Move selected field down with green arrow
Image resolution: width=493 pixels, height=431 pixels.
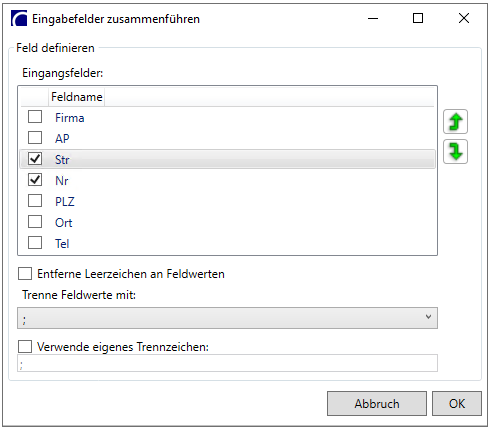click(455, 152)
